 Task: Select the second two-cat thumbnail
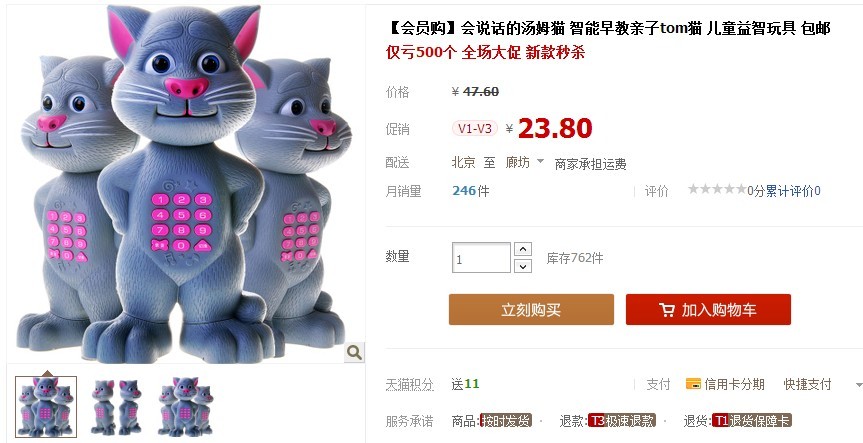[116, 407]
